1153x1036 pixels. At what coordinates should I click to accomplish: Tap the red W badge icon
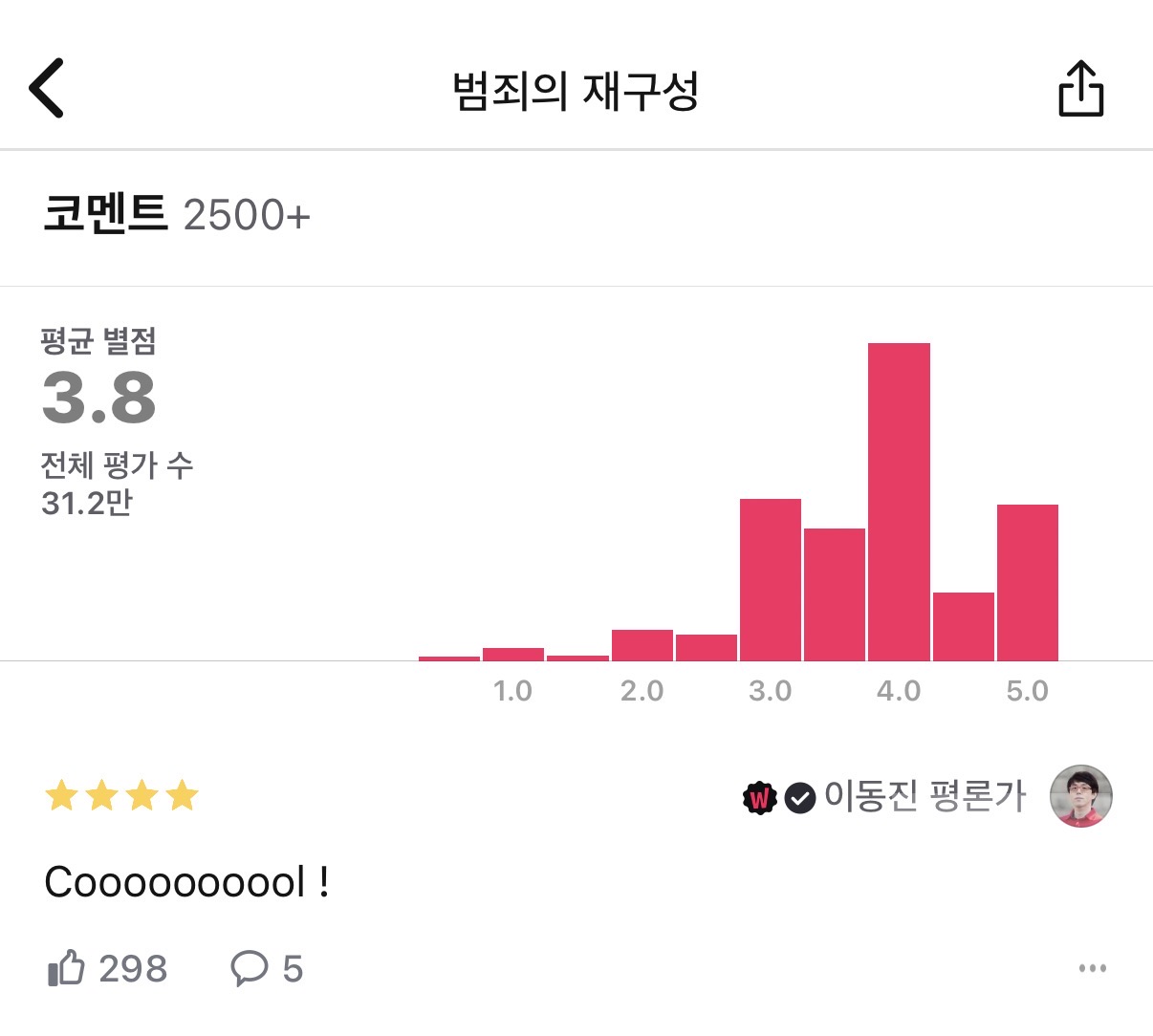tap(759, 797)
